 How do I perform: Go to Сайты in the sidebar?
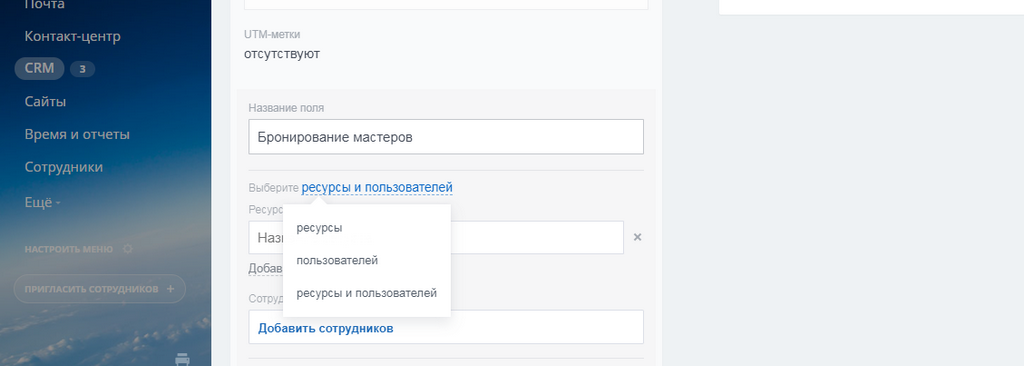45,101
